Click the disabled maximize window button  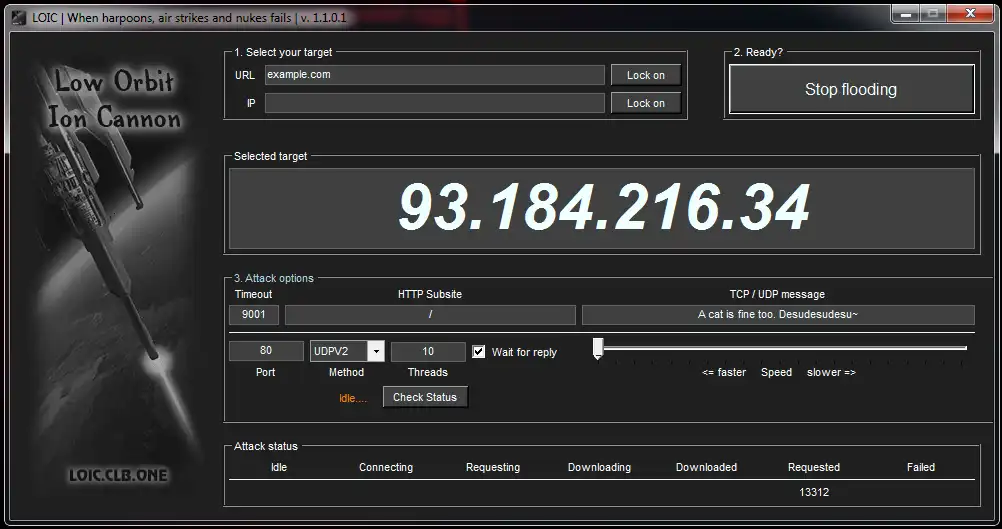pyautogui.click(x=933, y=13)
